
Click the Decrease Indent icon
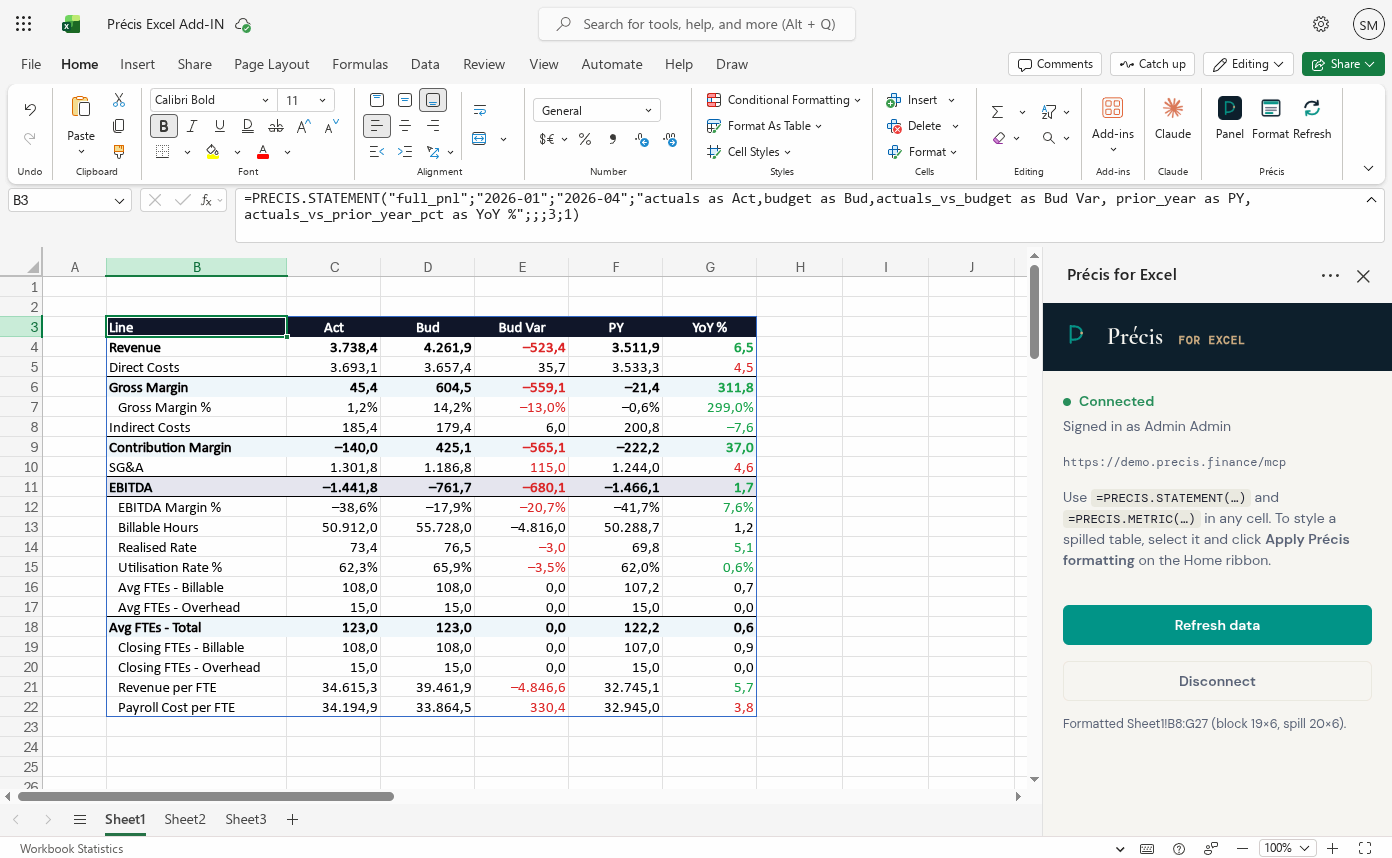(x=377, y=152)
